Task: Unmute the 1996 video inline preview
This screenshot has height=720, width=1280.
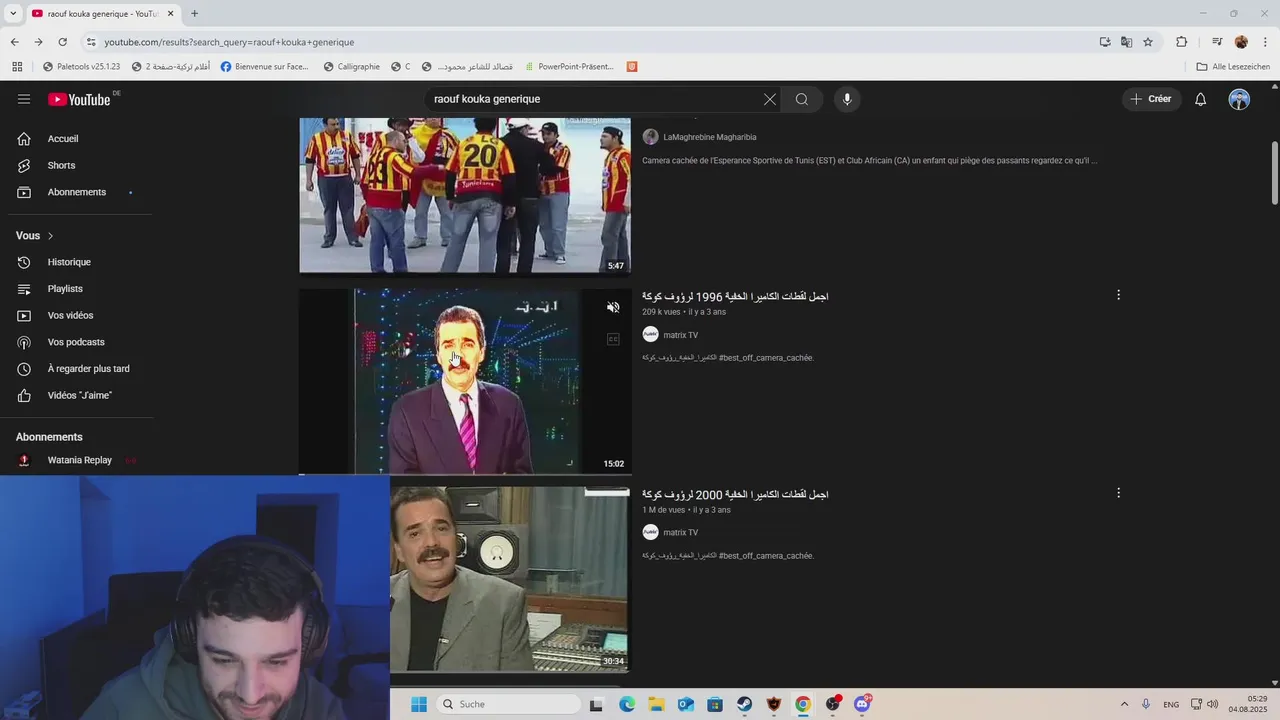Action: click(x=613, y=307)
